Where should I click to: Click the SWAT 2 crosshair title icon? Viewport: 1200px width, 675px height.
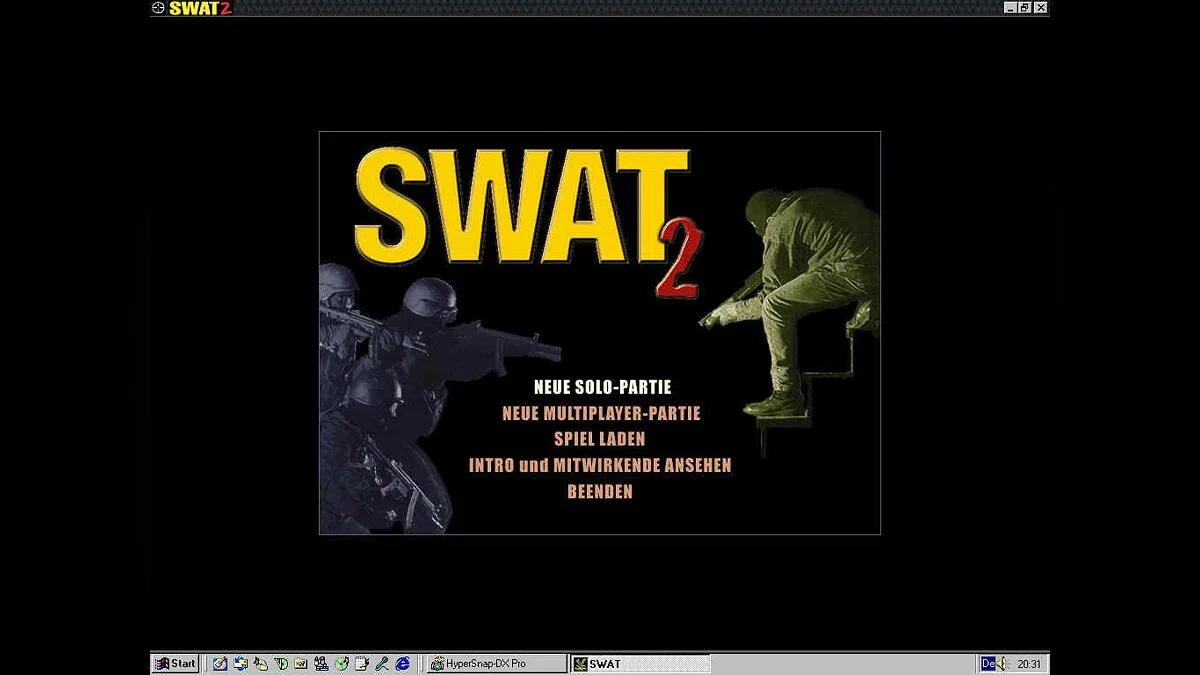coord(158,8)
